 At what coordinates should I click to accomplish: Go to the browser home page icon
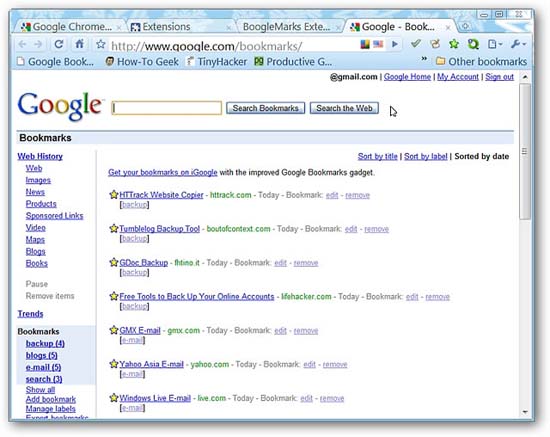(80, 44)
